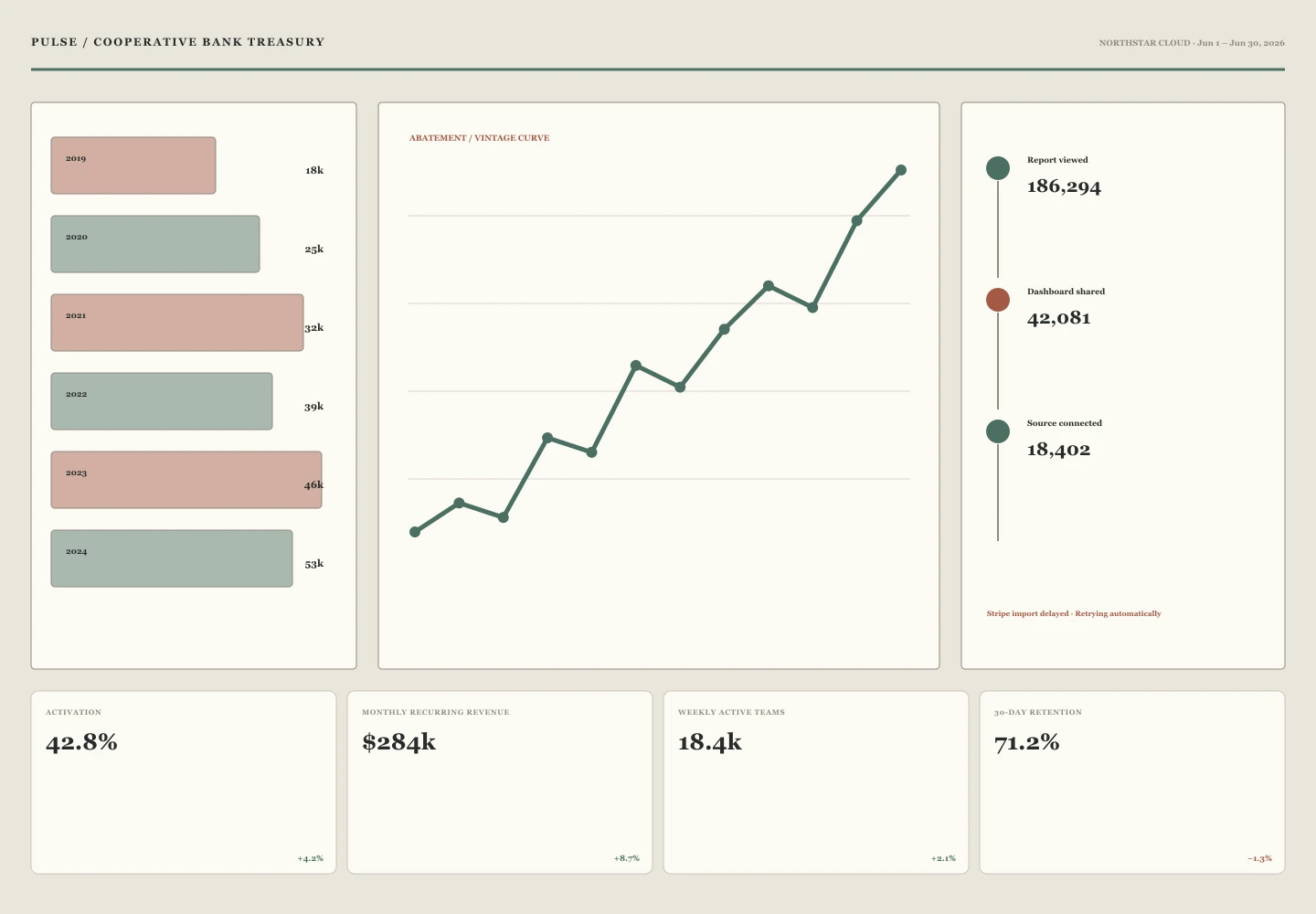
Task: Click the "$284k" revenue value
Action: click(x=399, y=742)
